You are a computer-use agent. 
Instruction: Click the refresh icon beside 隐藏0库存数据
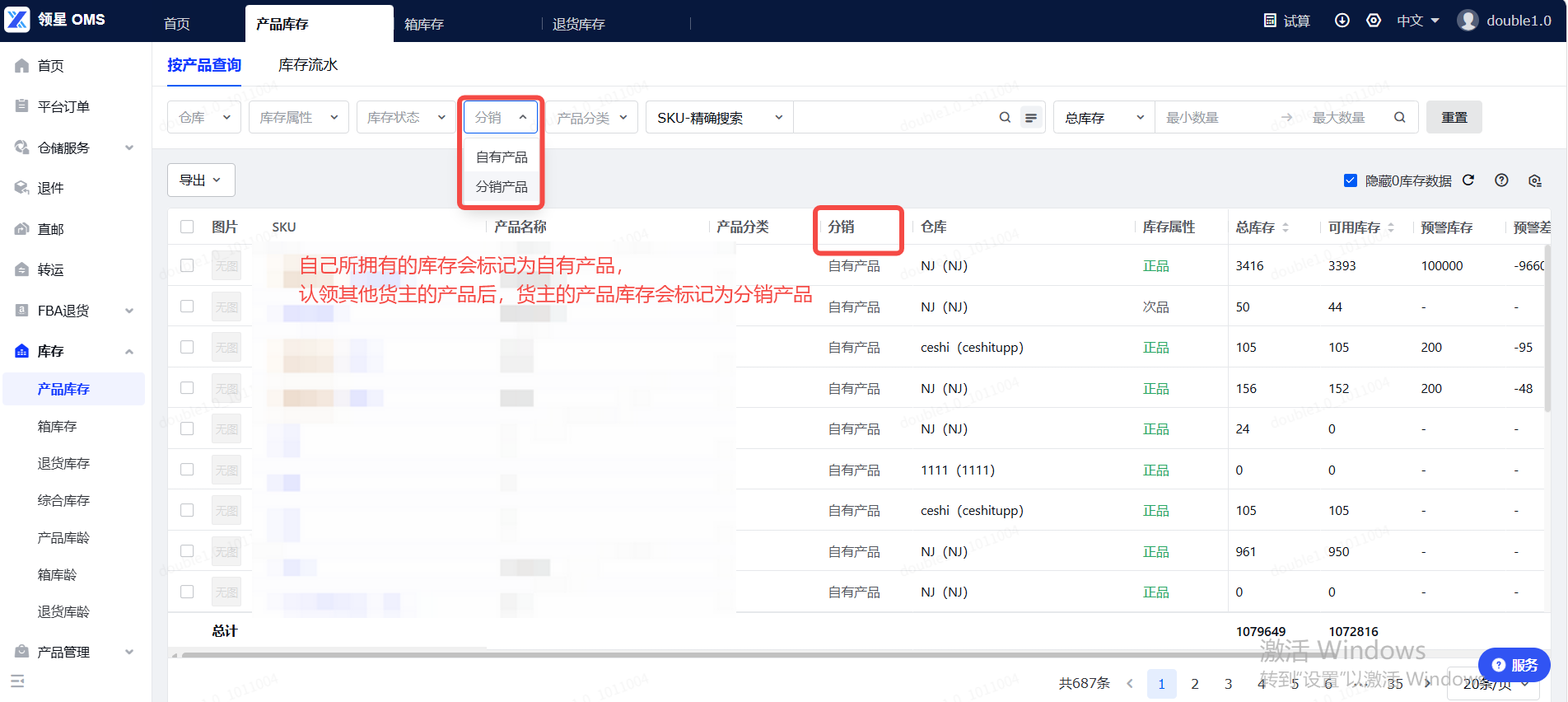1468,180
